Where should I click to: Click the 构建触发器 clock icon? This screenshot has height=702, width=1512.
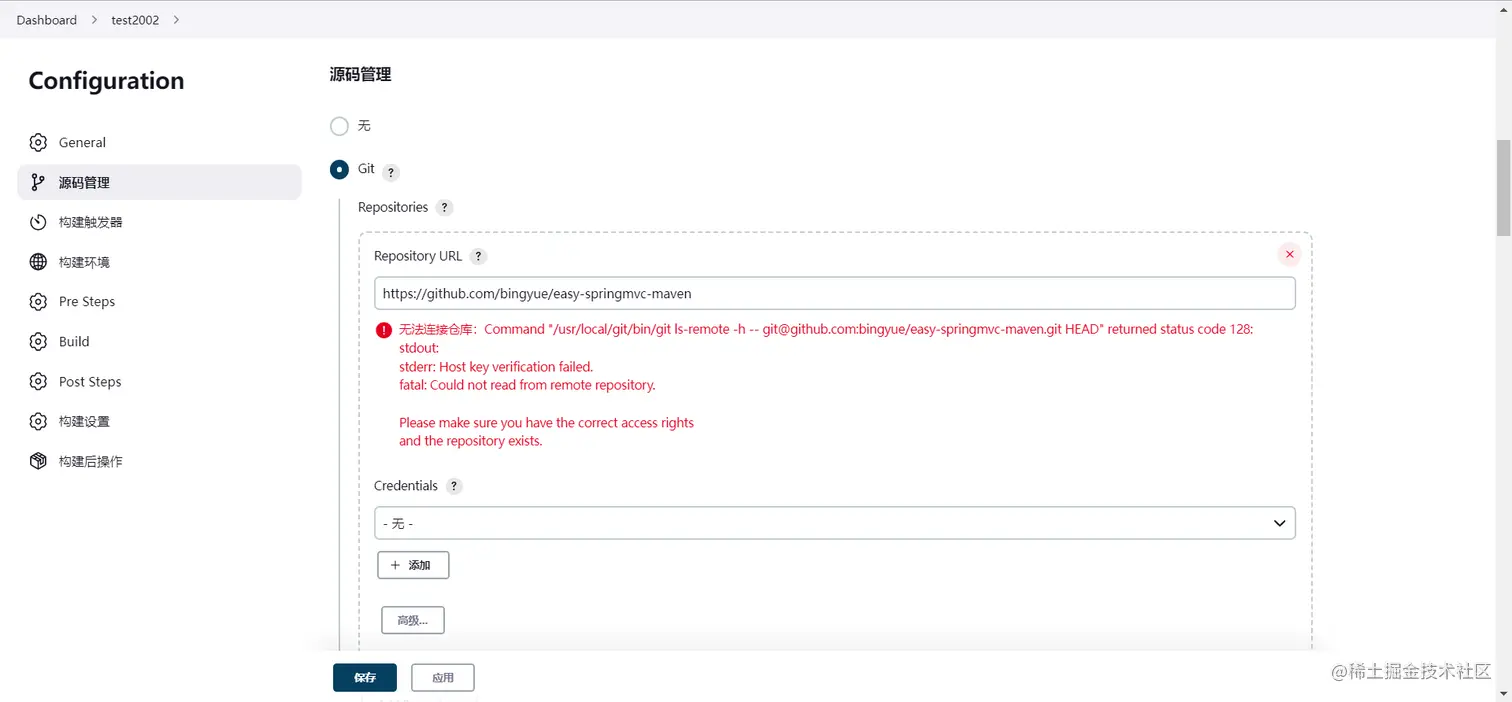coord(38,222)
